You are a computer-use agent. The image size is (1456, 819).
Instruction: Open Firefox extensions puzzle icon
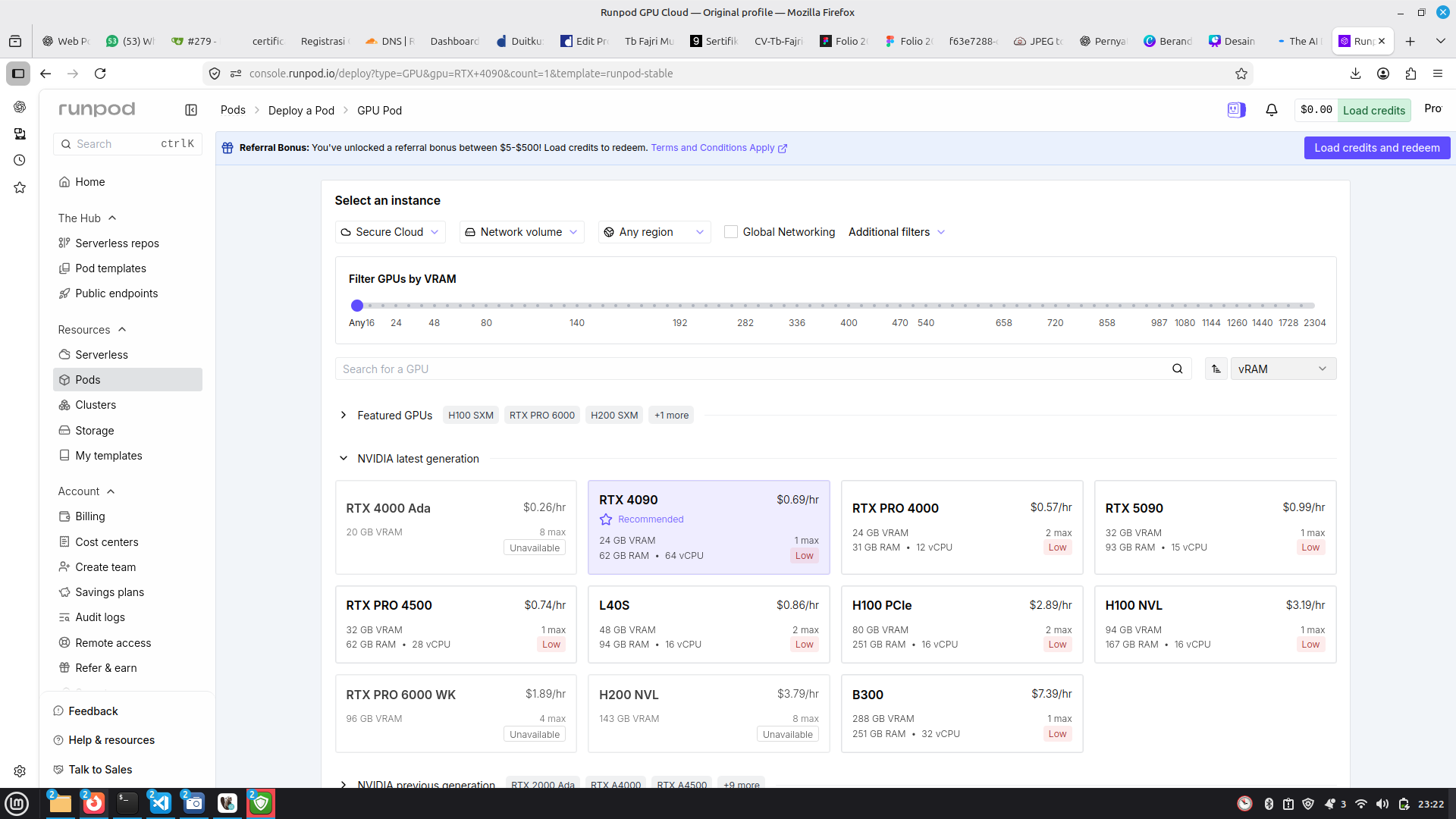click(x=1410, y=74)
